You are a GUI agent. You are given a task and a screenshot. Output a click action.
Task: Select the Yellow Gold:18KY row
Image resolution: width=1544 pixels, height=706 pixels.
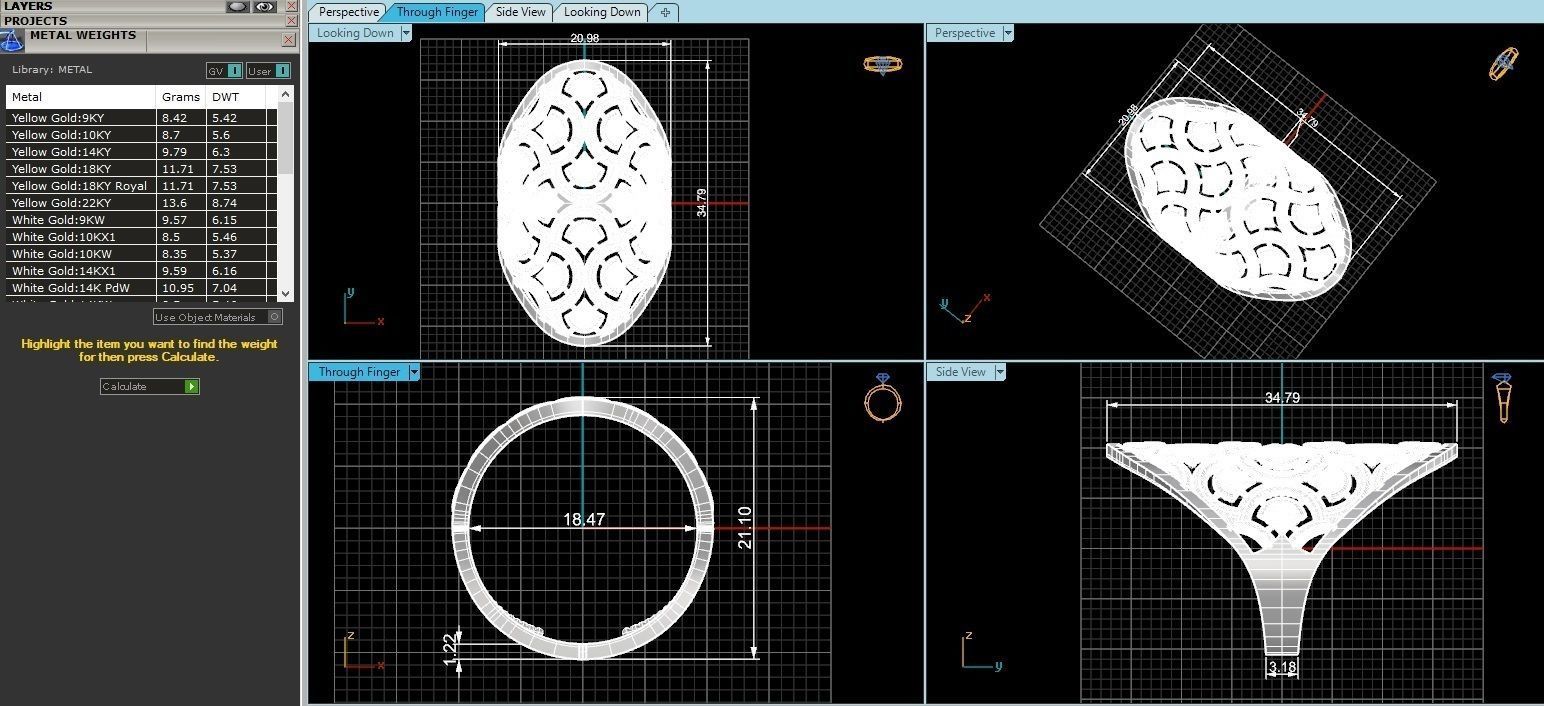coord(141,169)
